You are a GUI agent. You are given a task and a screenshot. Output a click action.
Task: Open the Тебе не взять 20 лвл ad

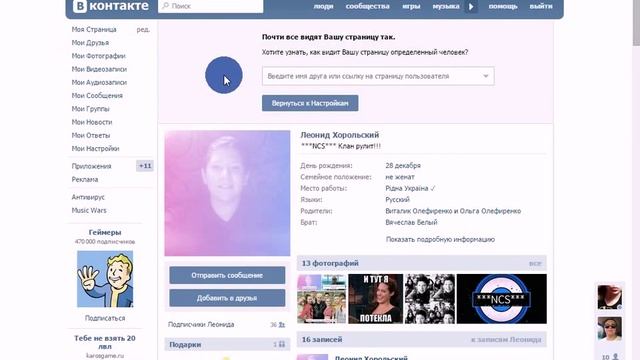point(105,342)
